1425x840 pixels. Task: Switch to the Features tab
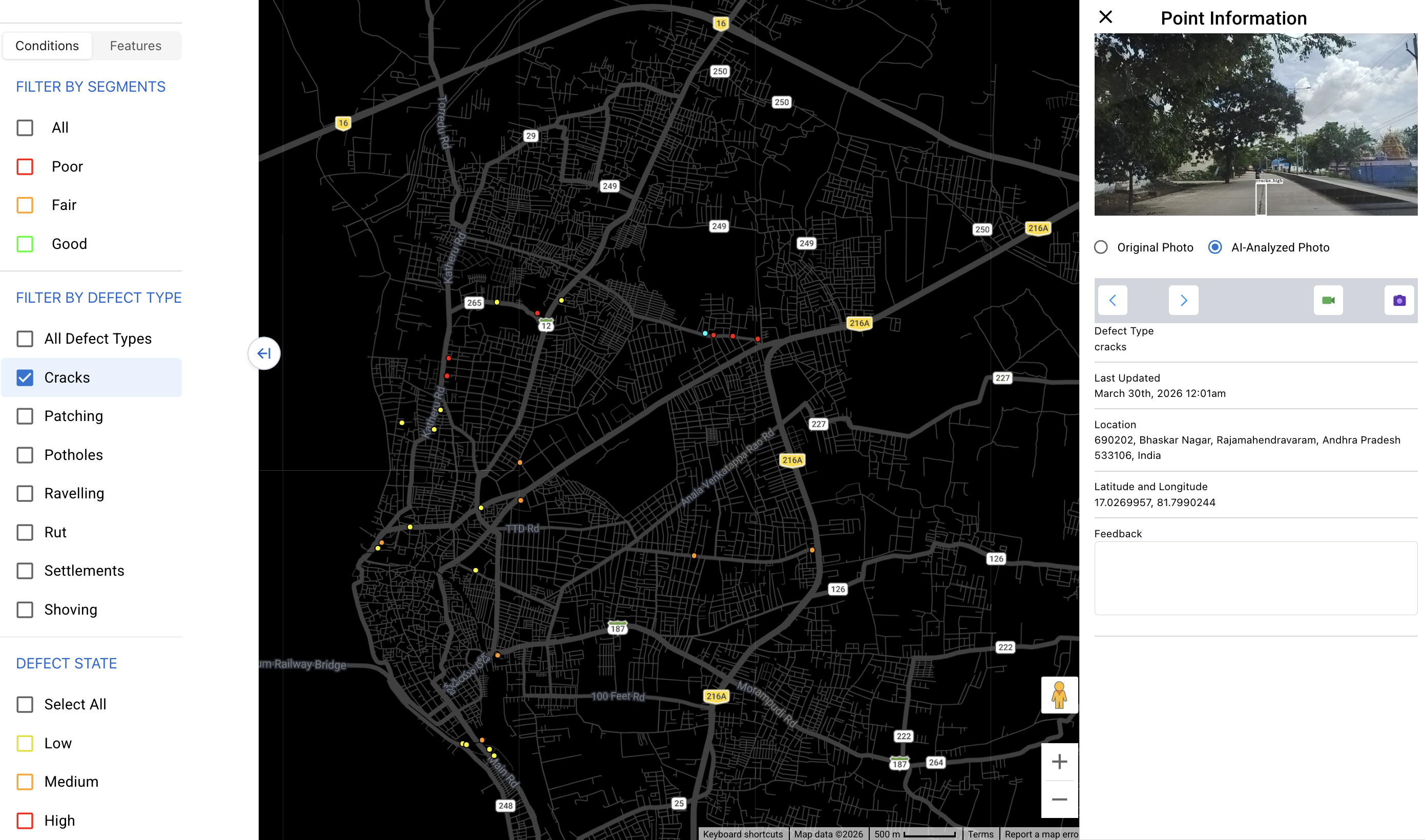click(135, 46)
